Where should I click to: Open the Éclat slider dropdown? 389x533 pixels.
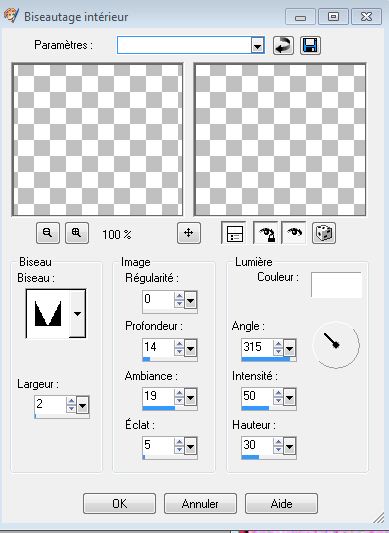click(190, 446)
